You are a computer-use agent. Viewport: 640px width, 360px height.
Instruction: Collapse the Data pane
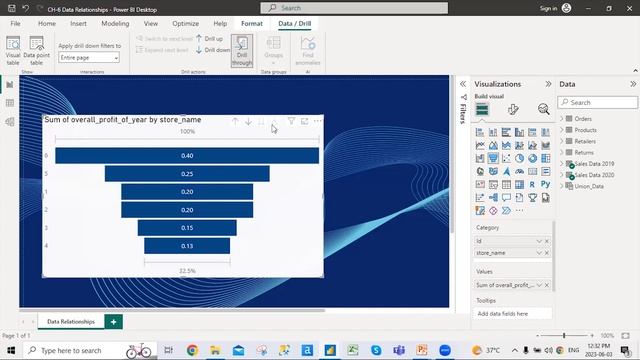[x=633, y=84]
